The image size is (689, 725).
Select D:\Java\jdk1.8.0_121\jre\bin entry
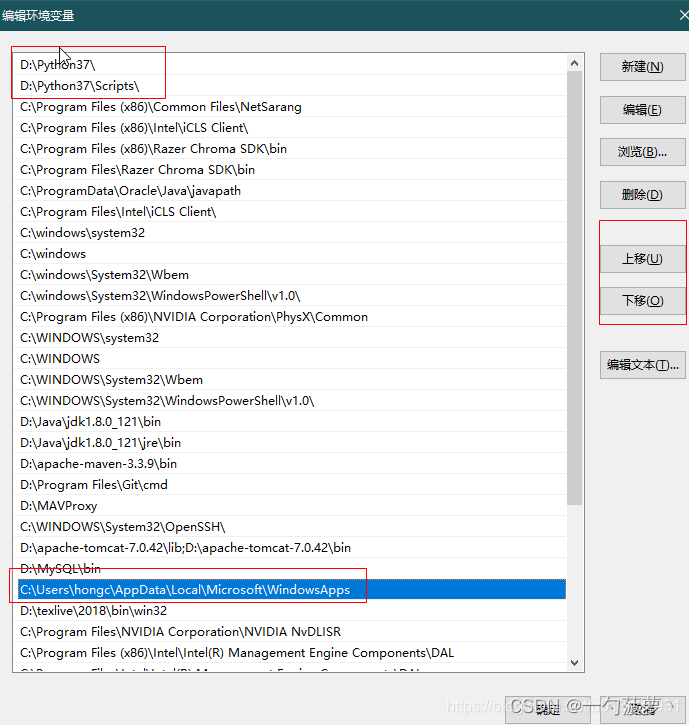click(289, 442)
